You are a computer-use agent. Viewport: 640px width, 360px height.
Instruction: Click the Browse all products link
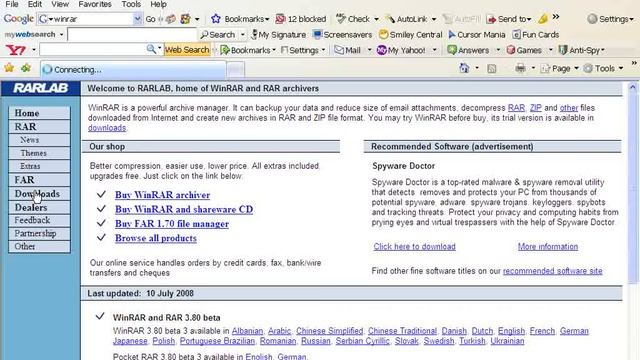click(x=156, y=238)
